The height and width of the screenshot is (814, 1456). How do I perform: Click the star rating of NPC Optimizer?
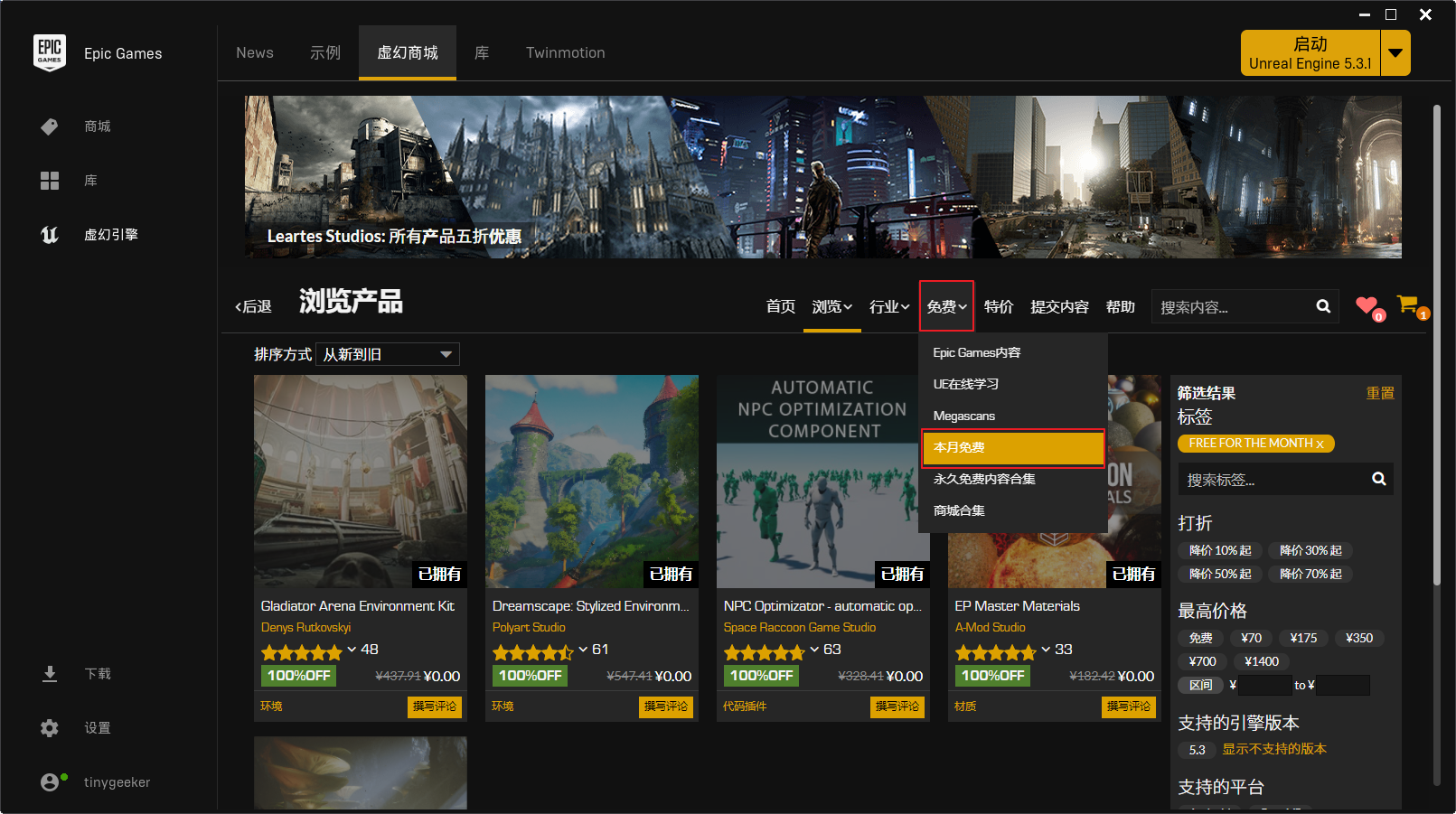click(765, 652)
